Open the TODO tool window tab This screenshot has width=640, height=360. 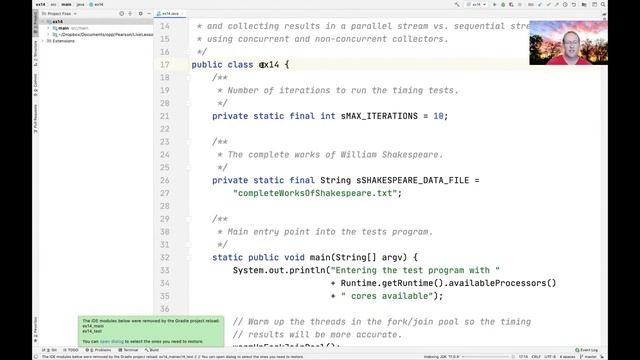point(71,350)
